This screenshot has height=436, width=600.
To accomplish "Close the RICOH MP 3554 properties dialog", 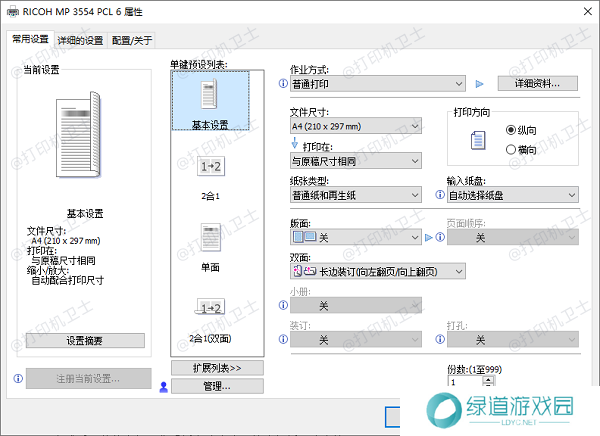I will point(588,11).
